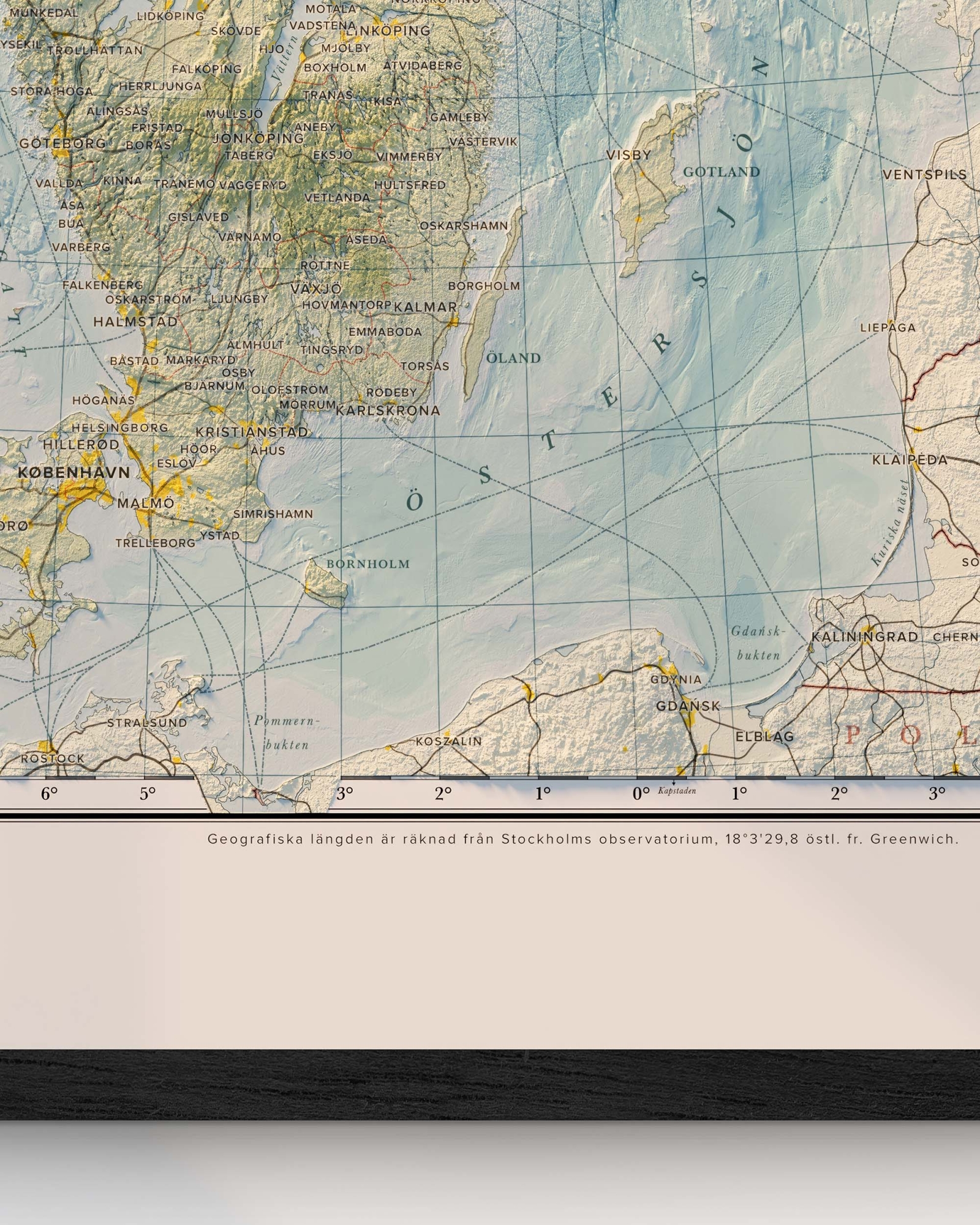Click the VÄSTERVIK label
This screenshot has width=980, height=1225.
483,141
